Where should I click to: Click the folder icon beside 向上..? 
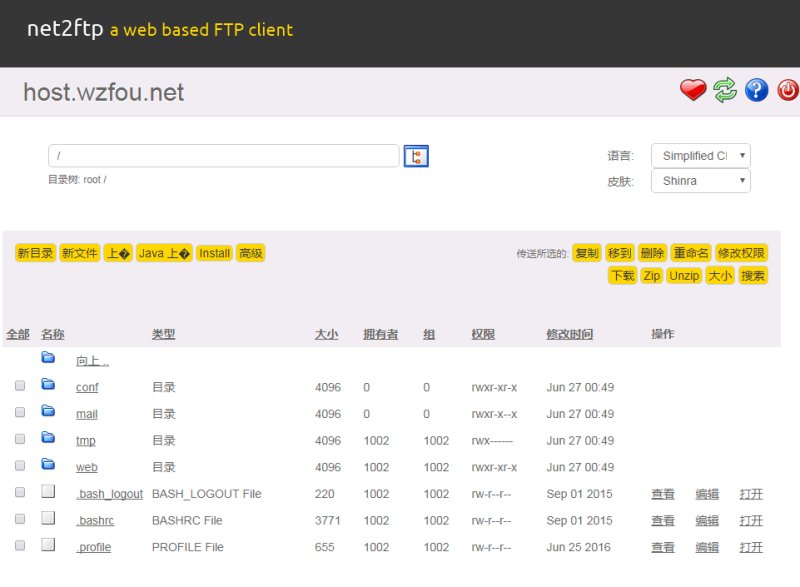[48, 358]
